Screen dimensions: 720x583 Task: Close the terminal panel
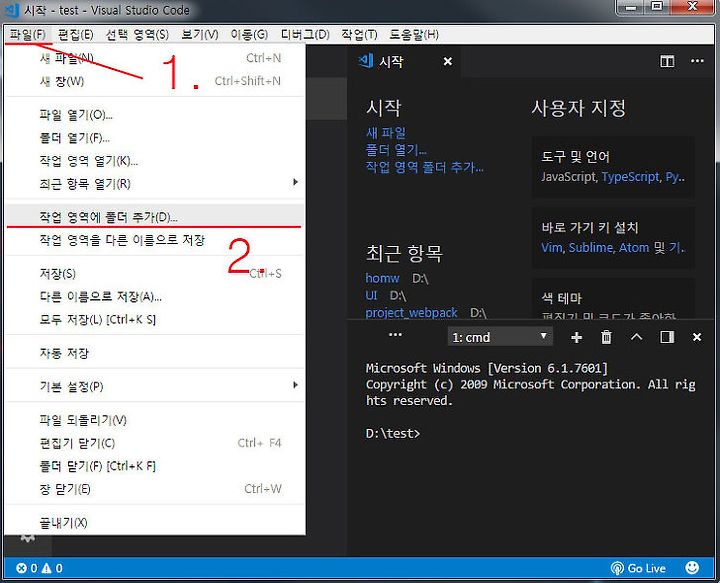(697, 337)
